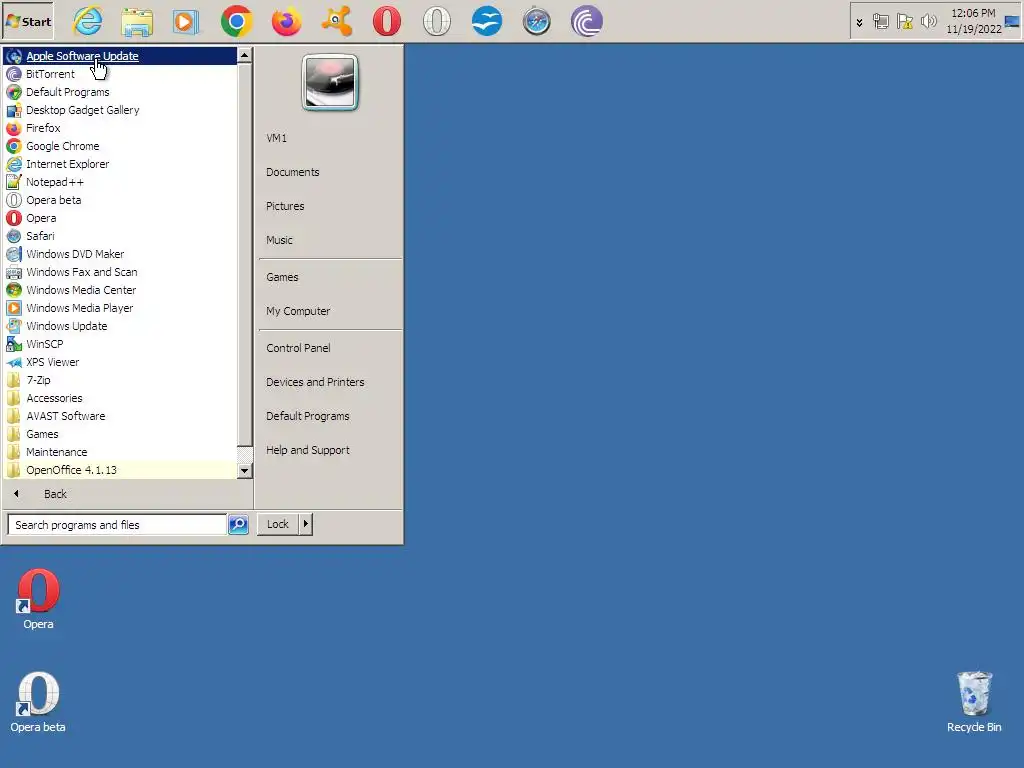1024x768 pixels.
Task: Expand the Games program folder
Action: click(120, 434)
